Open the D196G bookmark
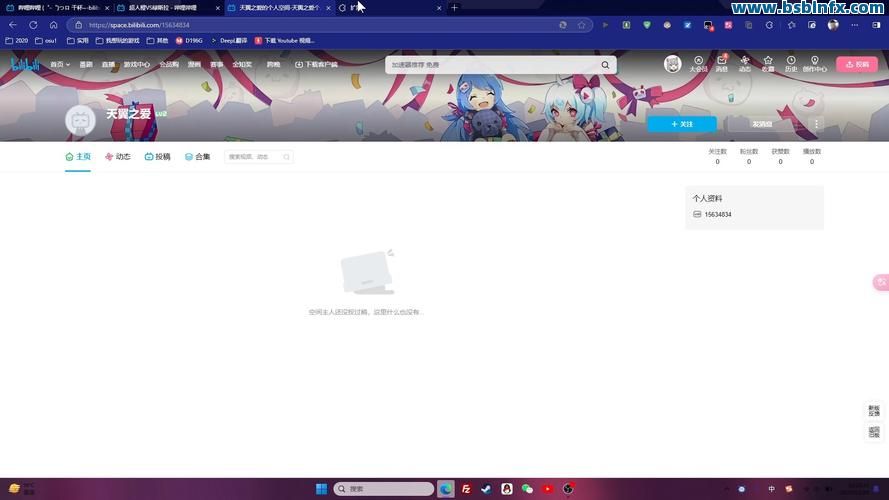Viewport: 889px width, 500px height. pyautogui.click(x=189, y=41)
